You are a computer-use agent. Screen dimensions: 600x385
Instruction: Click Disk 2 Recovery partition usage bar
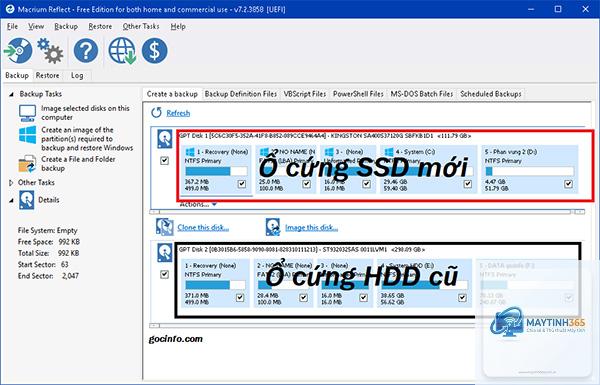point(215,285)
